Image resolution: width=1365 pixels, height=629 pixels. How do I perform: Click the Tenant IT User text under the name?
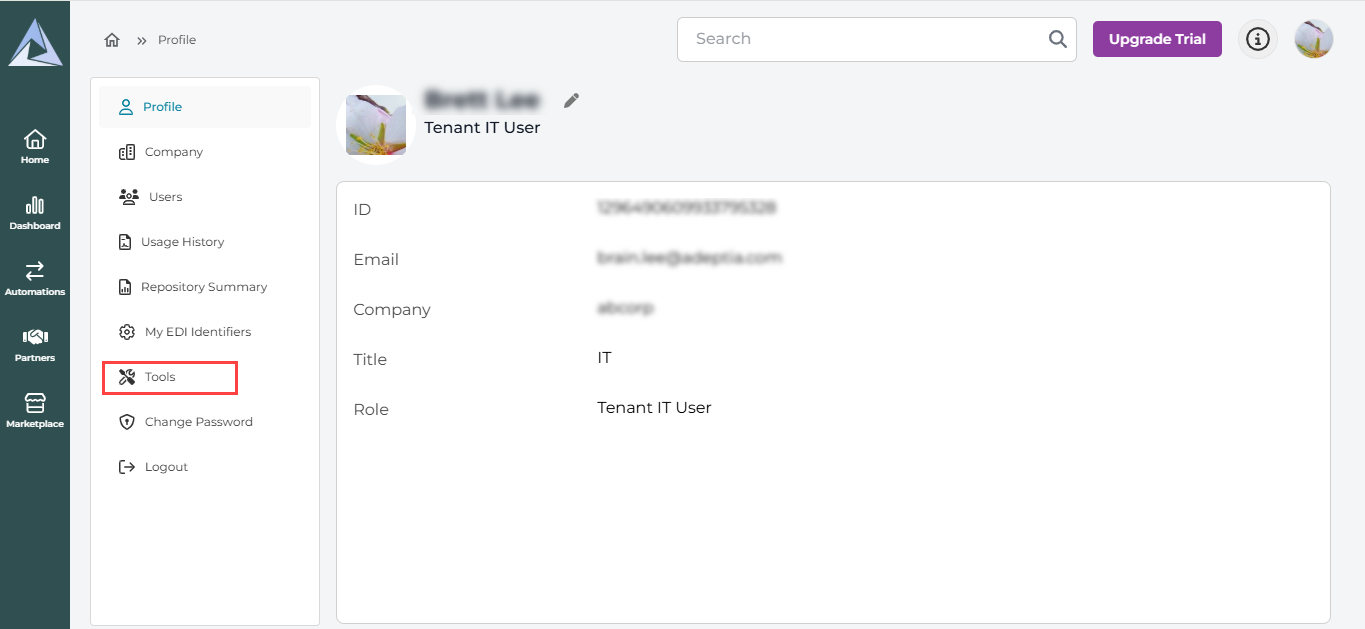pyautogui.click(x=482, y=128)
